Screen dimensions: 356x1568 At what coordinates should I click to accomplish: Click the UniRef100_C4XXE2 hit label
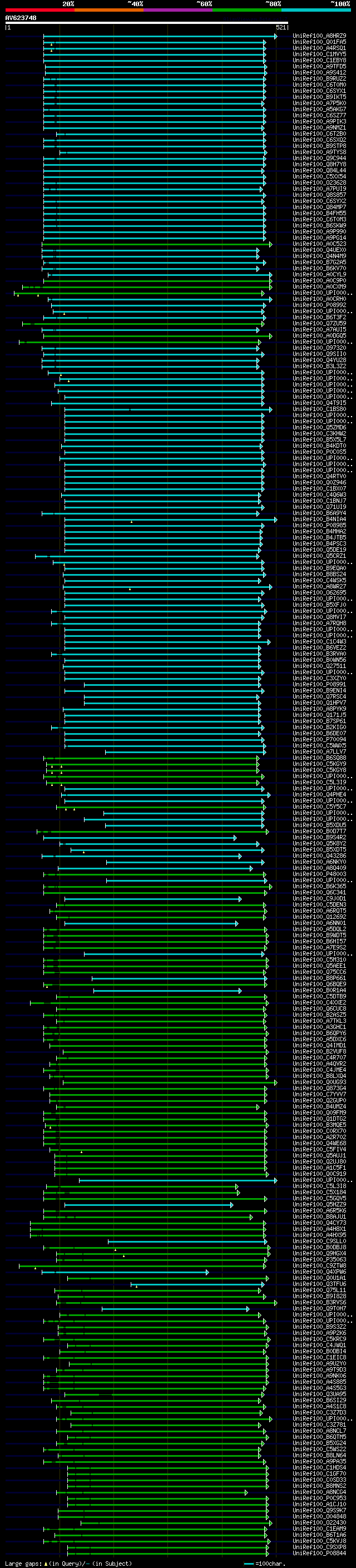[x=319, y=1002]
